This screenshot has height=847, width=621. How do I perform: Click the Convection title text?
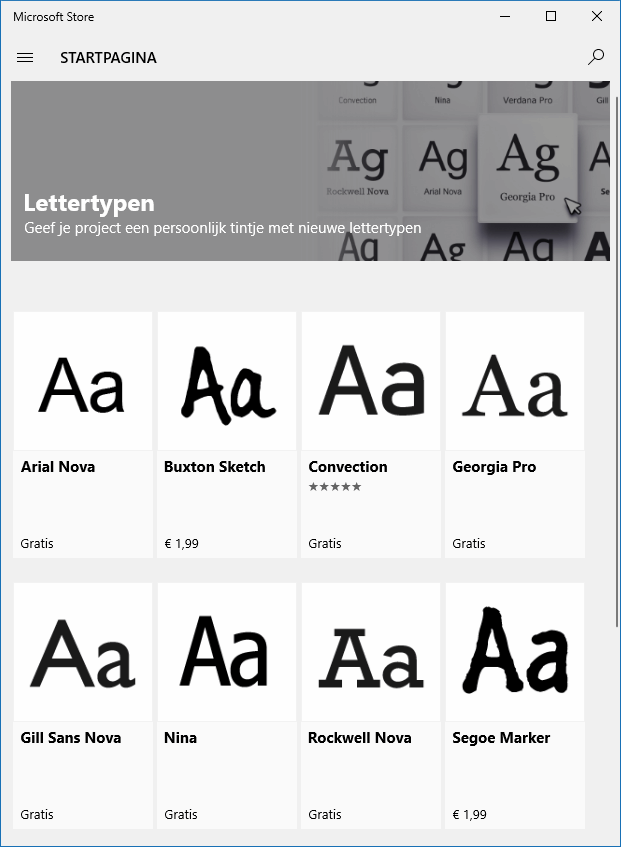[x=348, y=467]
